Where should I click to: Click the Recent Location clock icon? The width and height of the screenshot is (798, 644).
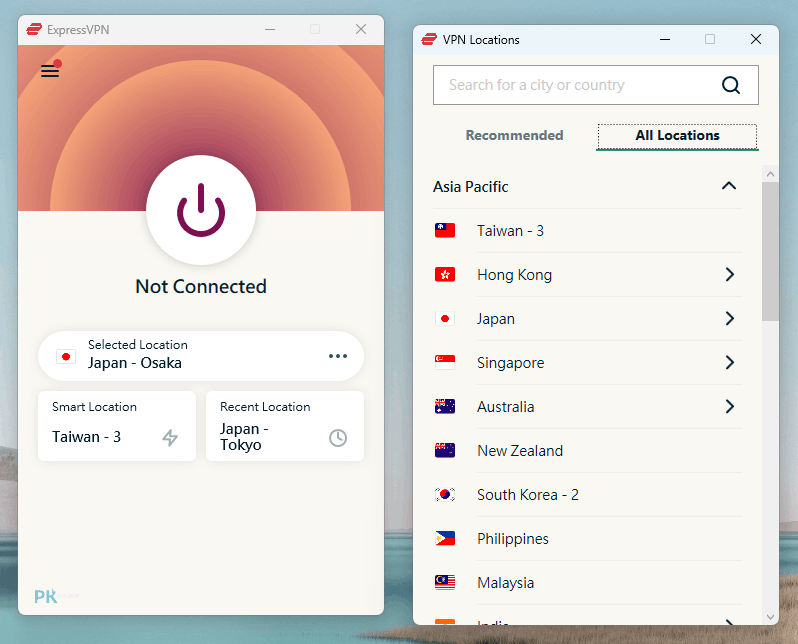[338, 438]
